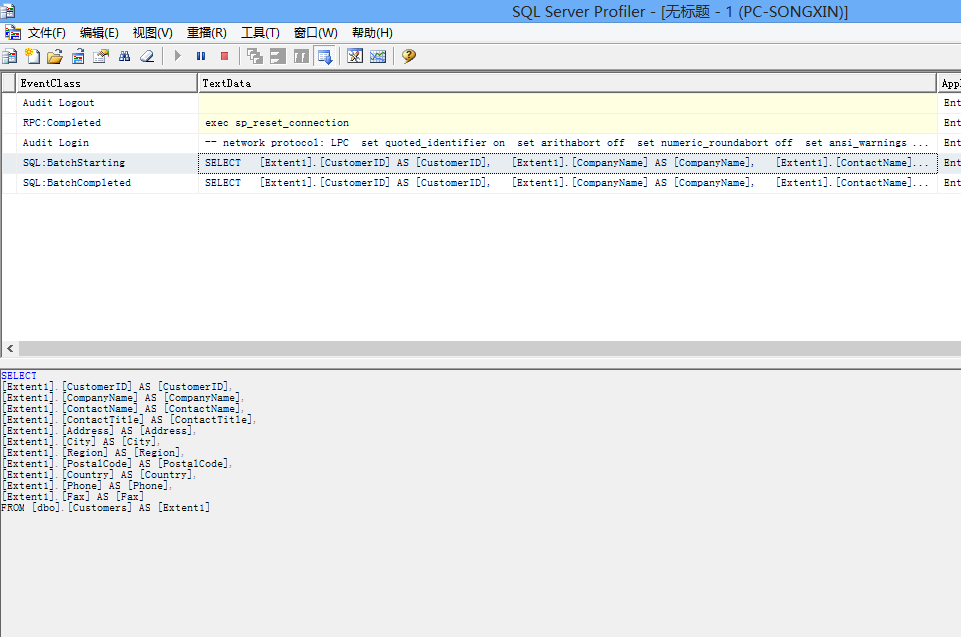The image size is (961, 637).
Task: Open a trace file using the folder icon
Action: tap(55, 56)
